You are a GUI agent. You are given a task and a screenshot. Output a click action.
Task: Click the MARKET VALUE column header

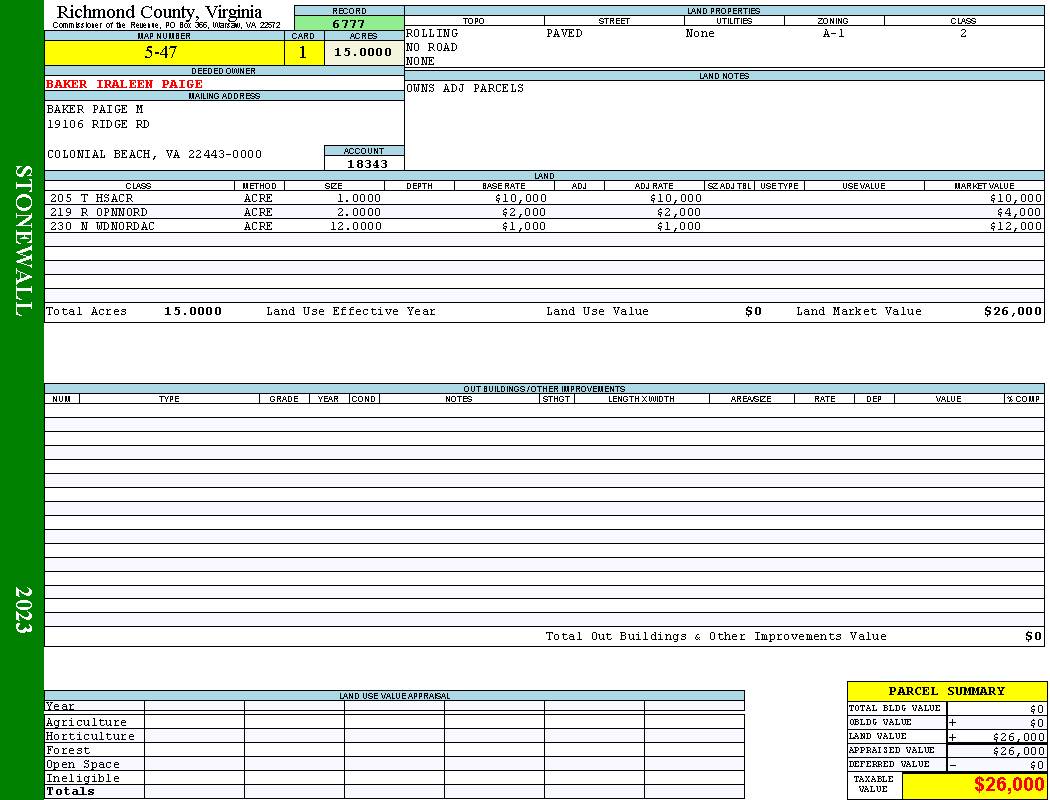click(984, 185)
